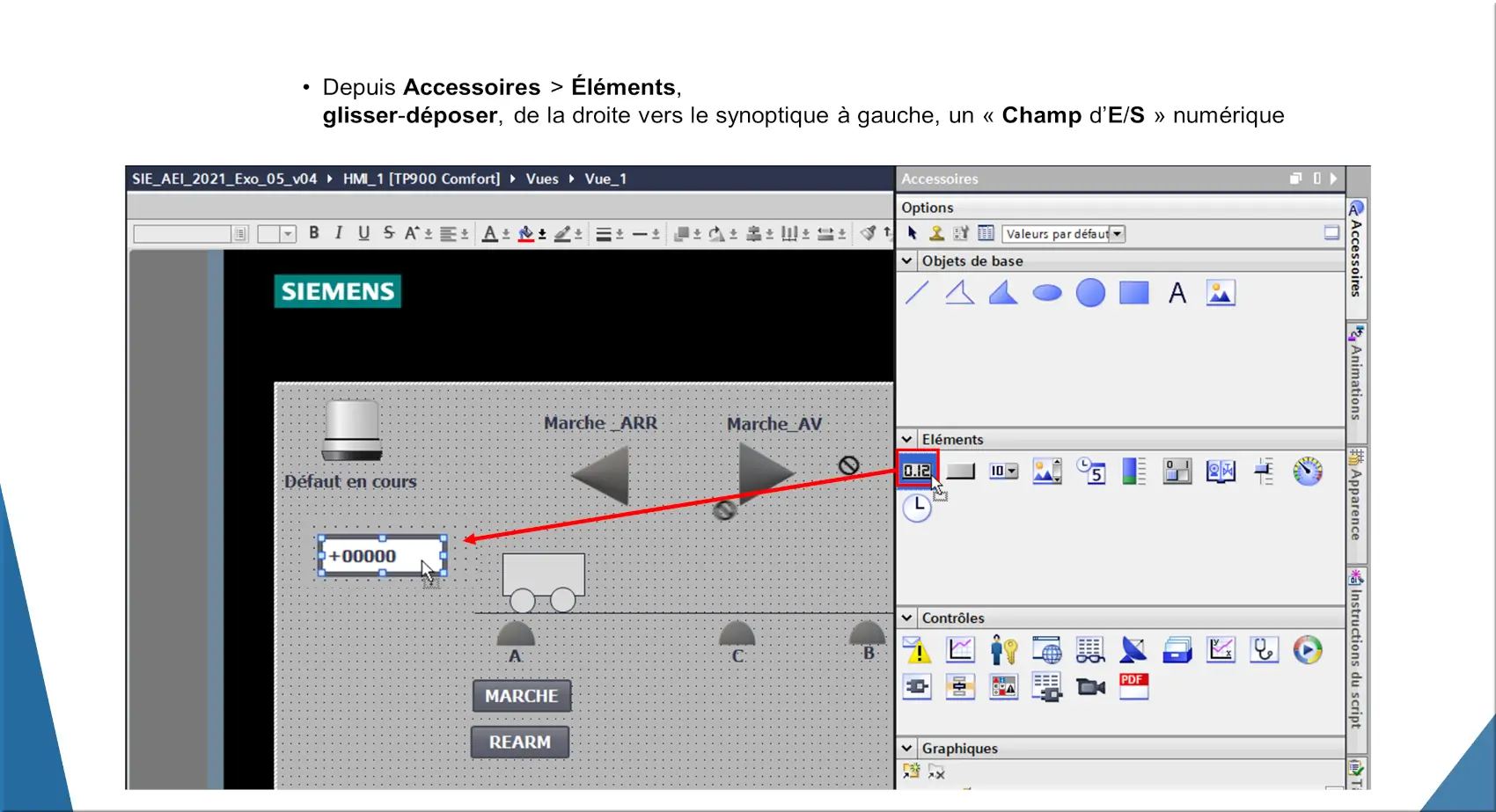Select the Switch element in Eléments
Screen dimensions: 1496x812
coord(1177,472)
